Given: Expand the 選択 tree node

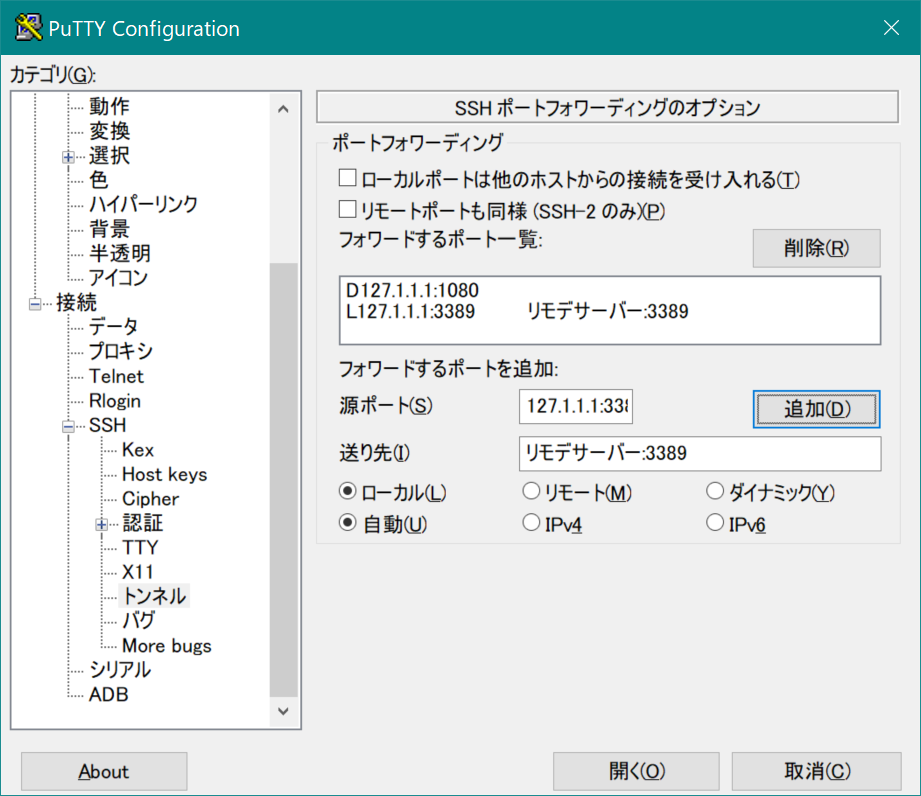Looking at the screenshot, I should (x=68, y=157).
